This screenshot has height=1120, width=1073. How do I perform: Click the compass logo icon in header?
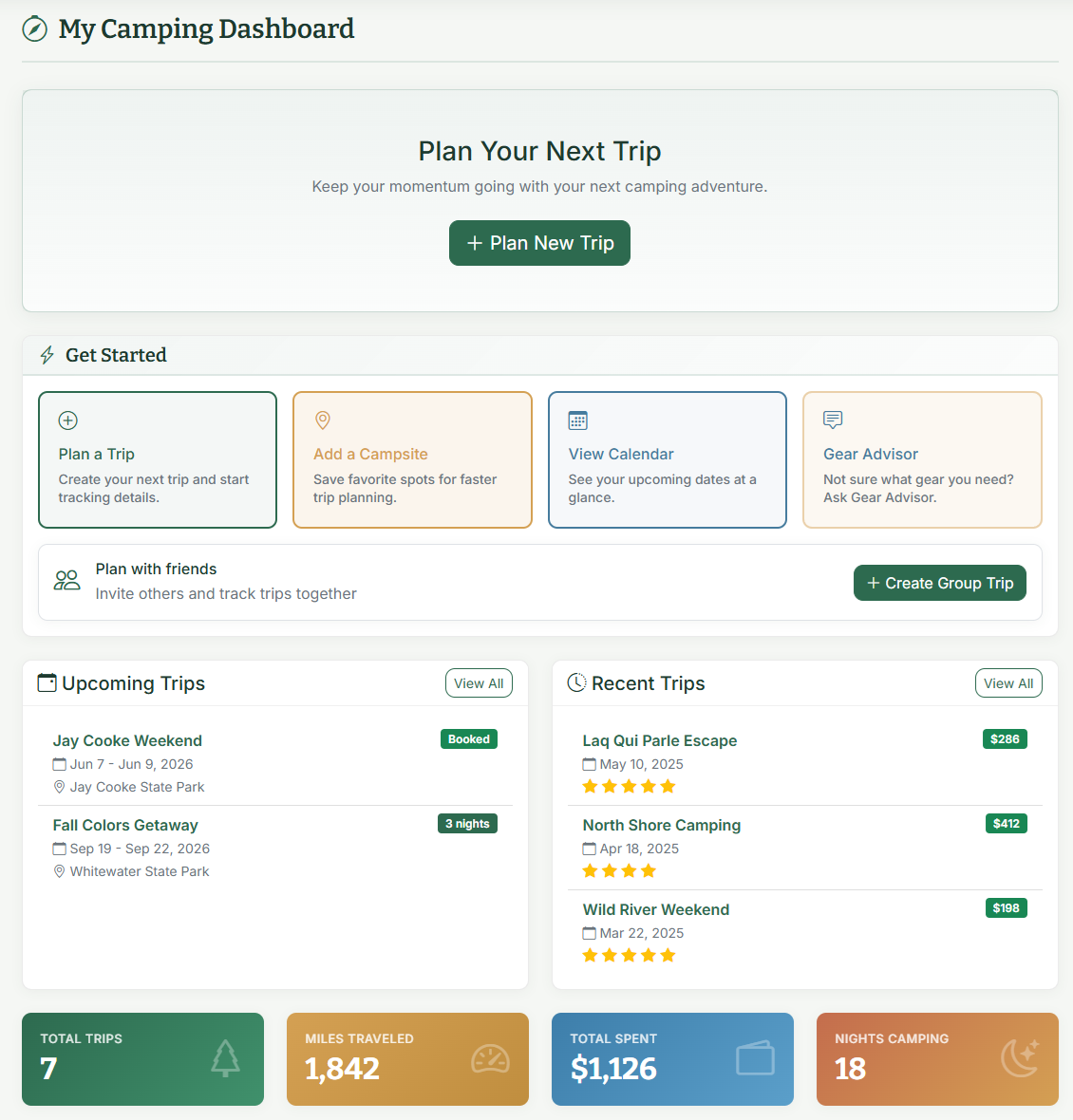(34, 29)
